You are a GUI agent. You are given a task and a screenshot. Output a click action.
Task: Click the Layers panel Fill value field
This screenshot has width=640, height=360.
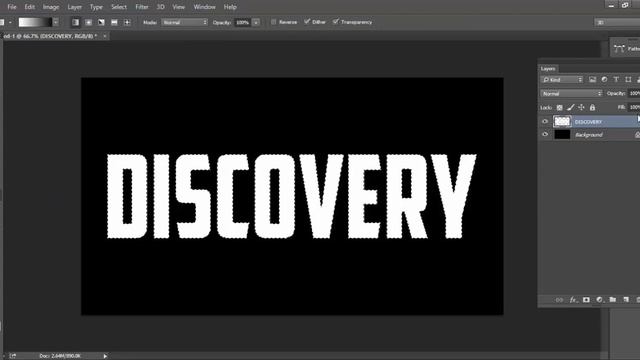tap(634, 107)
